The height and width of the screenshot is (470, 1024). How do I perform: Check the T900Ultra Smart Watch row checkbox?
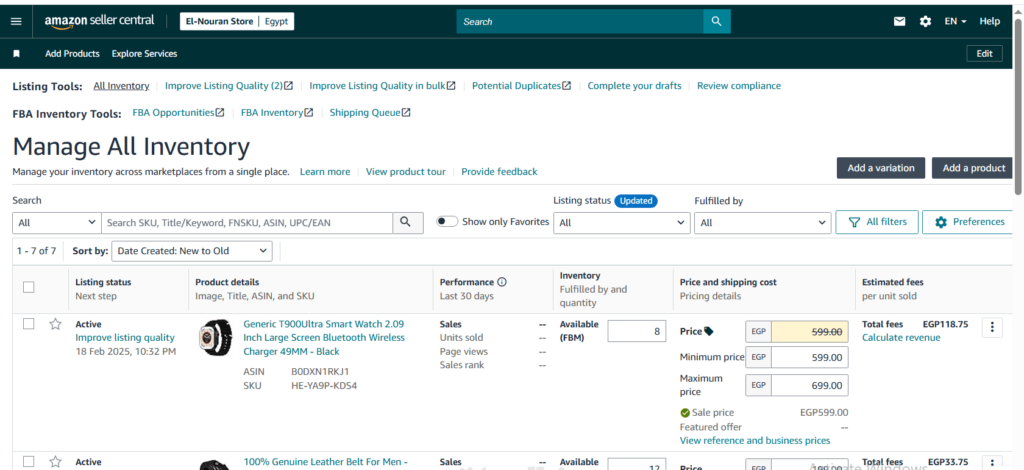(x=29, y=324)
